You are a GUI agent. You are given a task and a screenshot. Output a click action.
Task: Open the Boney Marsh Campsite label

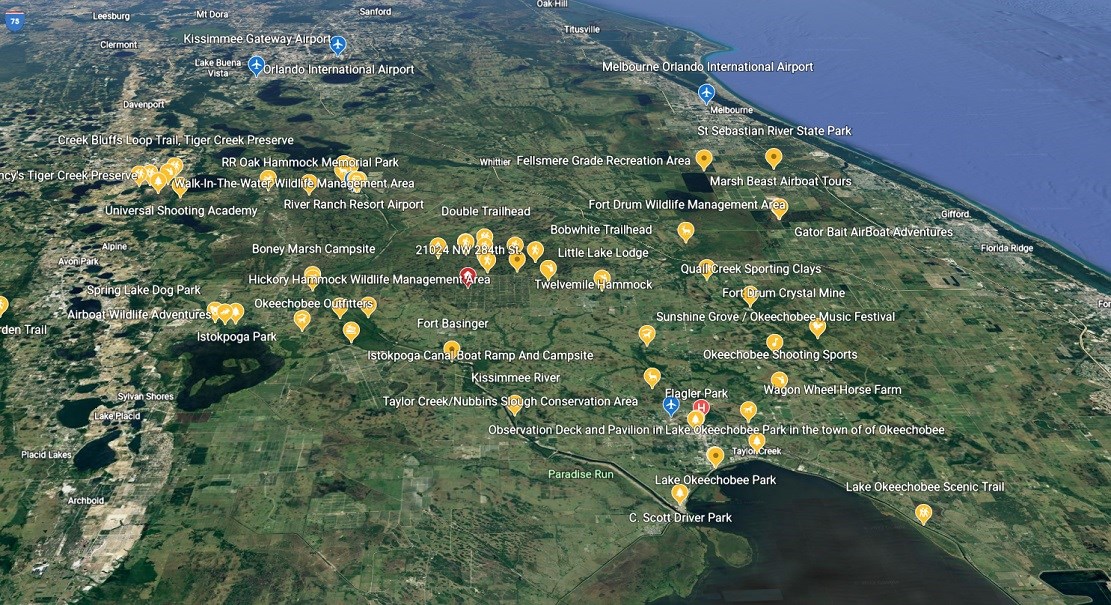[314, 249]
